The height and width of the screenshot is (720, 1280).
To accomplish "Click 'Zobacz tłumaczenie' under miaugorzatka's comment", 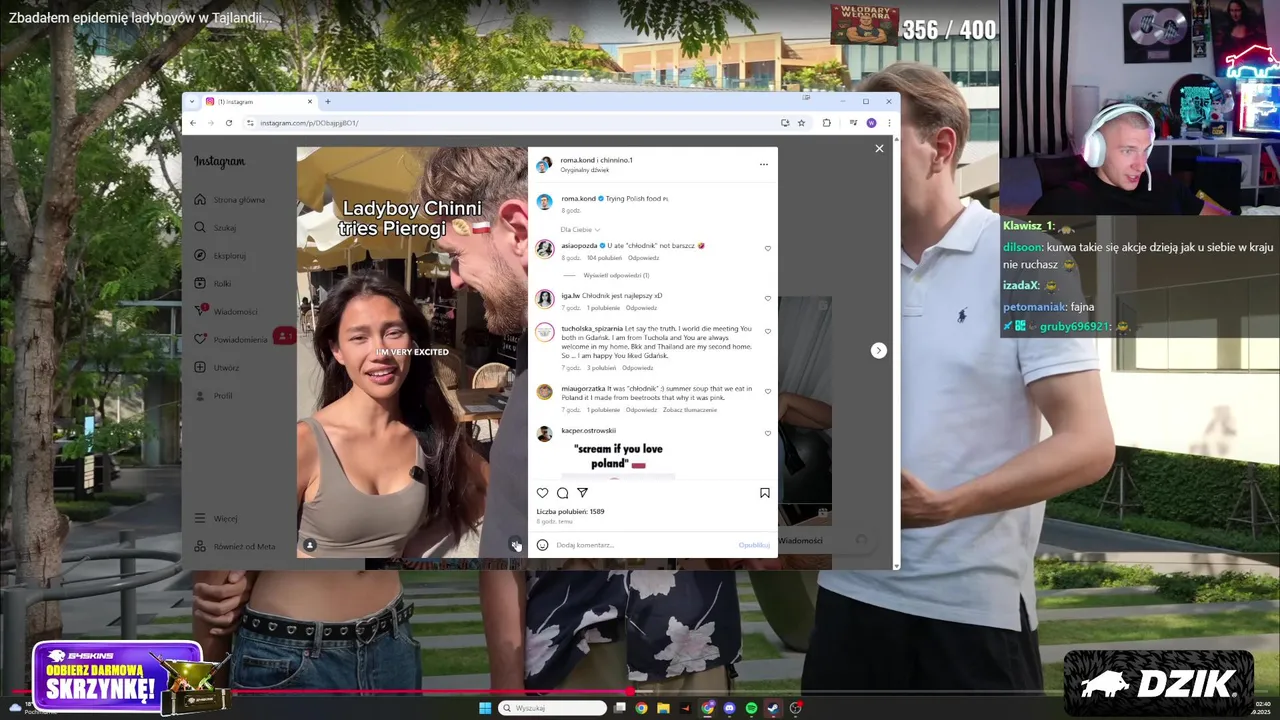I will click(690, 410).
